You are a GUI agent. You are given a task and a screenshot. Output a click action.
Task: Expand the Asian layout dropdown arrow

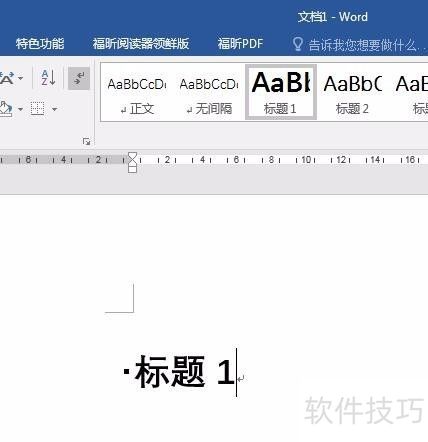21,78
